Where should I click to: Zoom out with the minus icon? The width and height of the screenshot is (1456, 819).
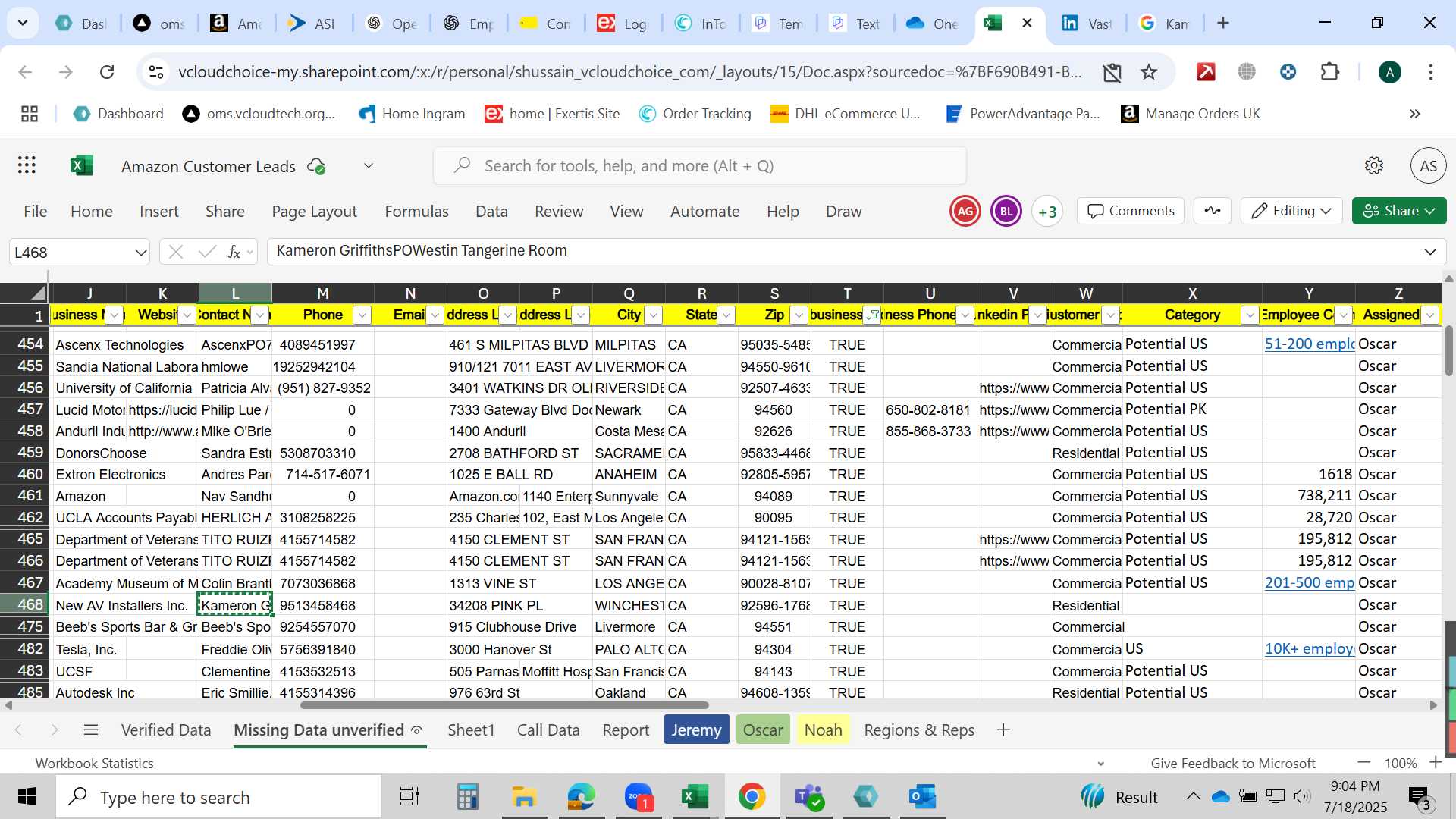coord(1363,763)
